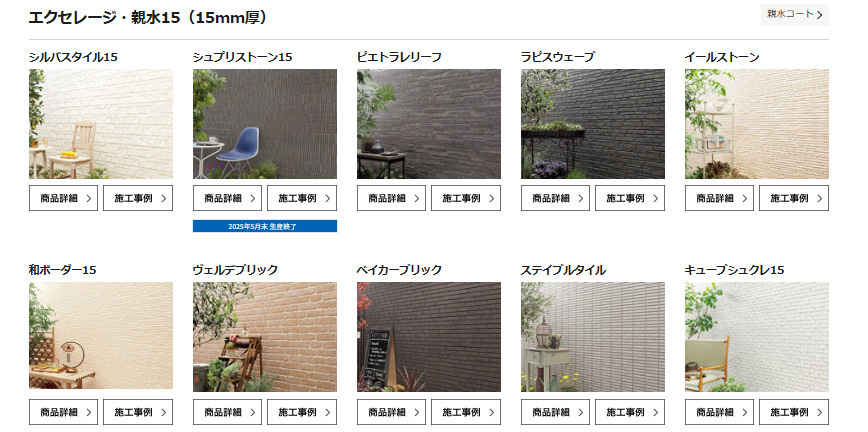This screenshot has height=432, width=868.
Task: Open the ベイカーブリック product photo
Action: click(x=428, y=337)
